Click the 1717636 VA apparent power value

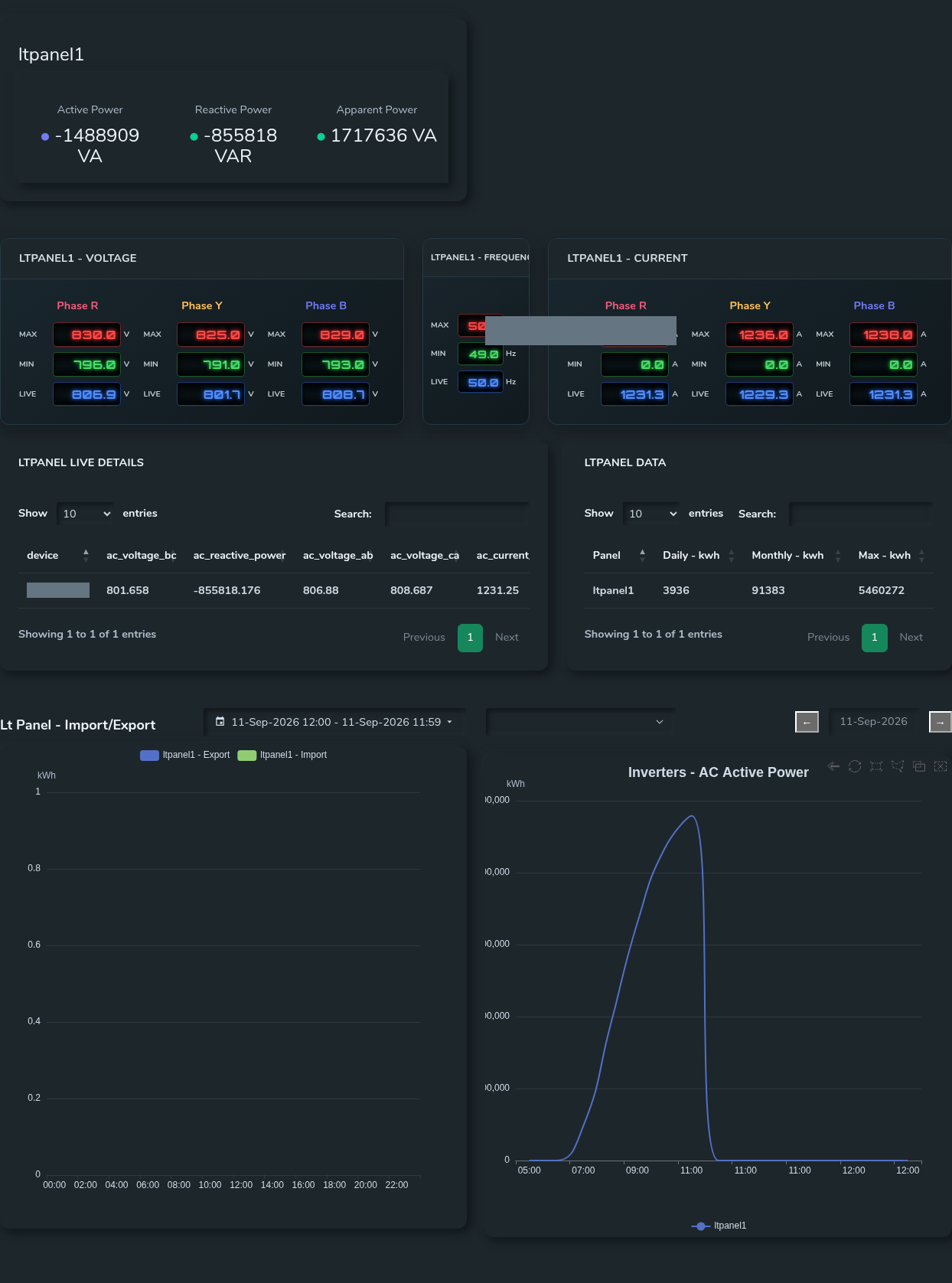pos(383,135)
